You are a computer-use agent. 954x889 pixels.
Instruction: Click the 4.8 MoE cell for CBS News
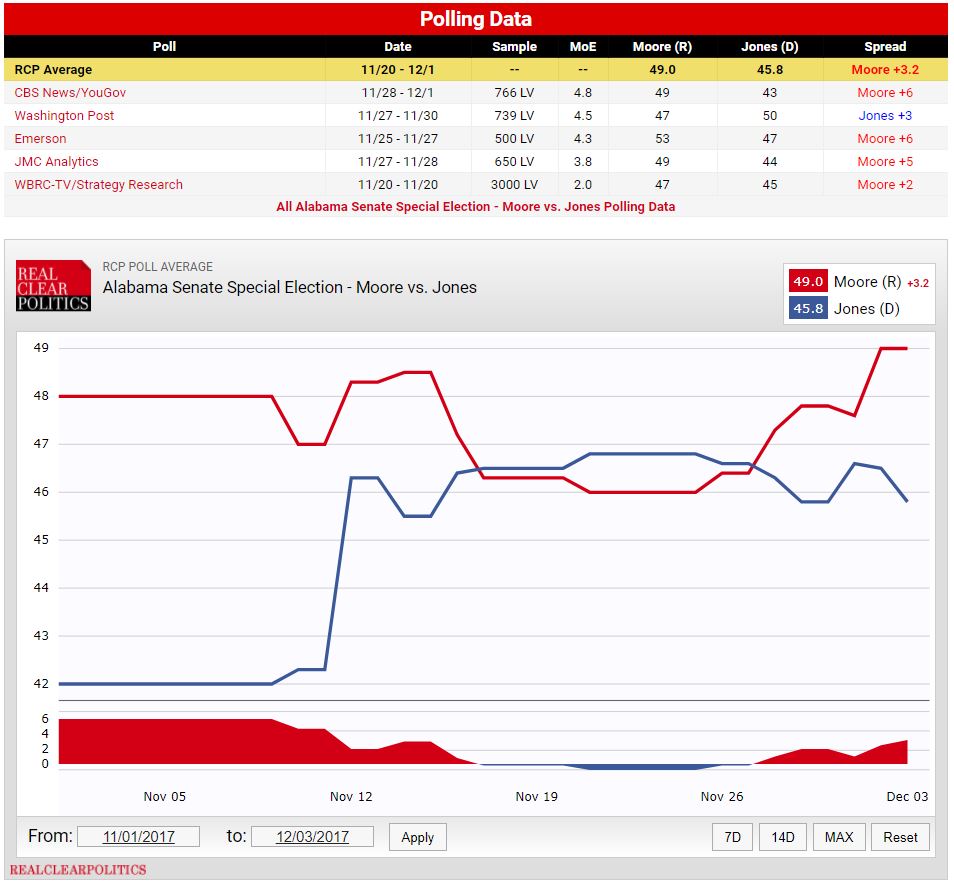point(583,92)
